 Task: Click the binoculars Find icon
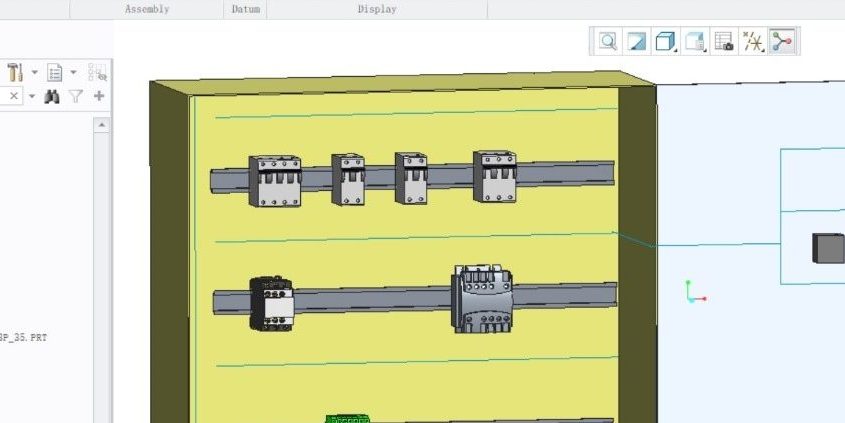tap(52, 96)
